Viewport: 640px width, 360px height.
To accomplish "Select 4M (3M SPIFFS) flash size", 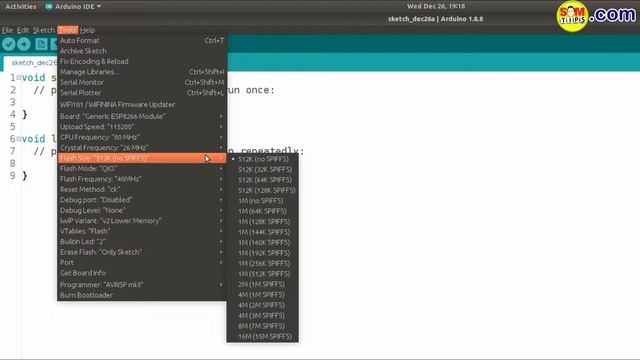I will point(262,316).
